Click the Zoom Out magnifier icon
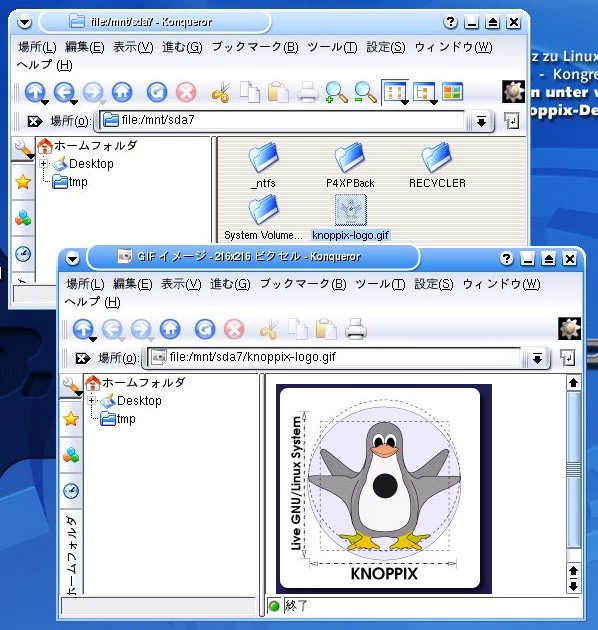Screen dimensions: 598x630 pyautogui.click(x=365, y=92)
